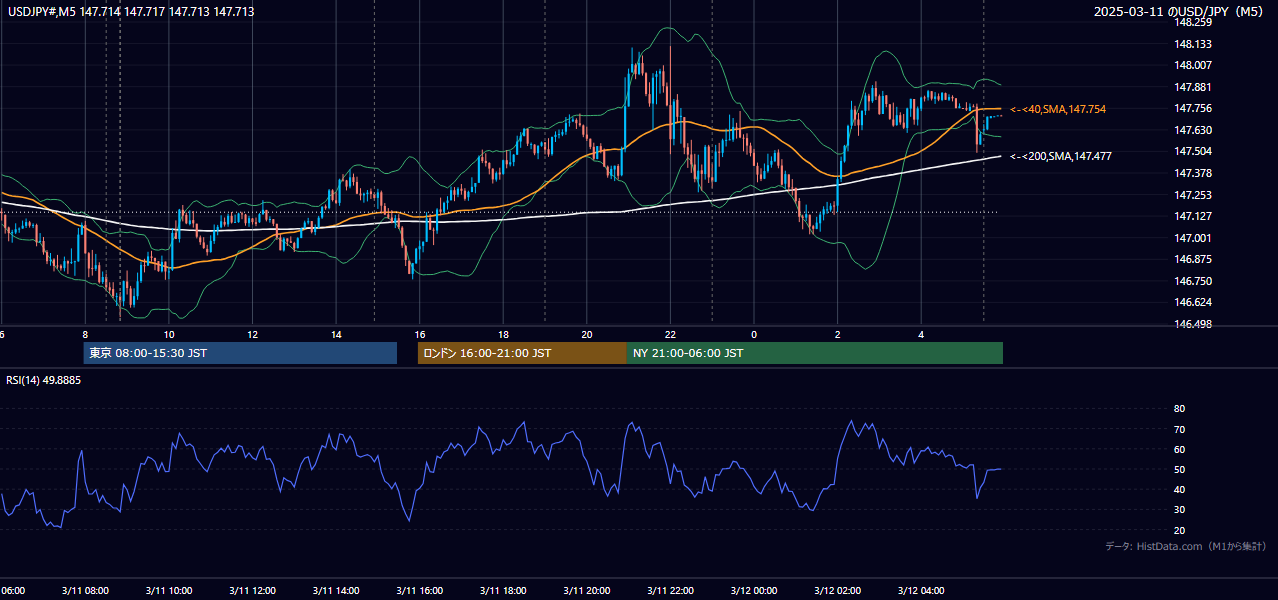Click RSI scale value 30
Image resolution: width=1278 pixels, height=600 pixels.
click(1179, 510)
